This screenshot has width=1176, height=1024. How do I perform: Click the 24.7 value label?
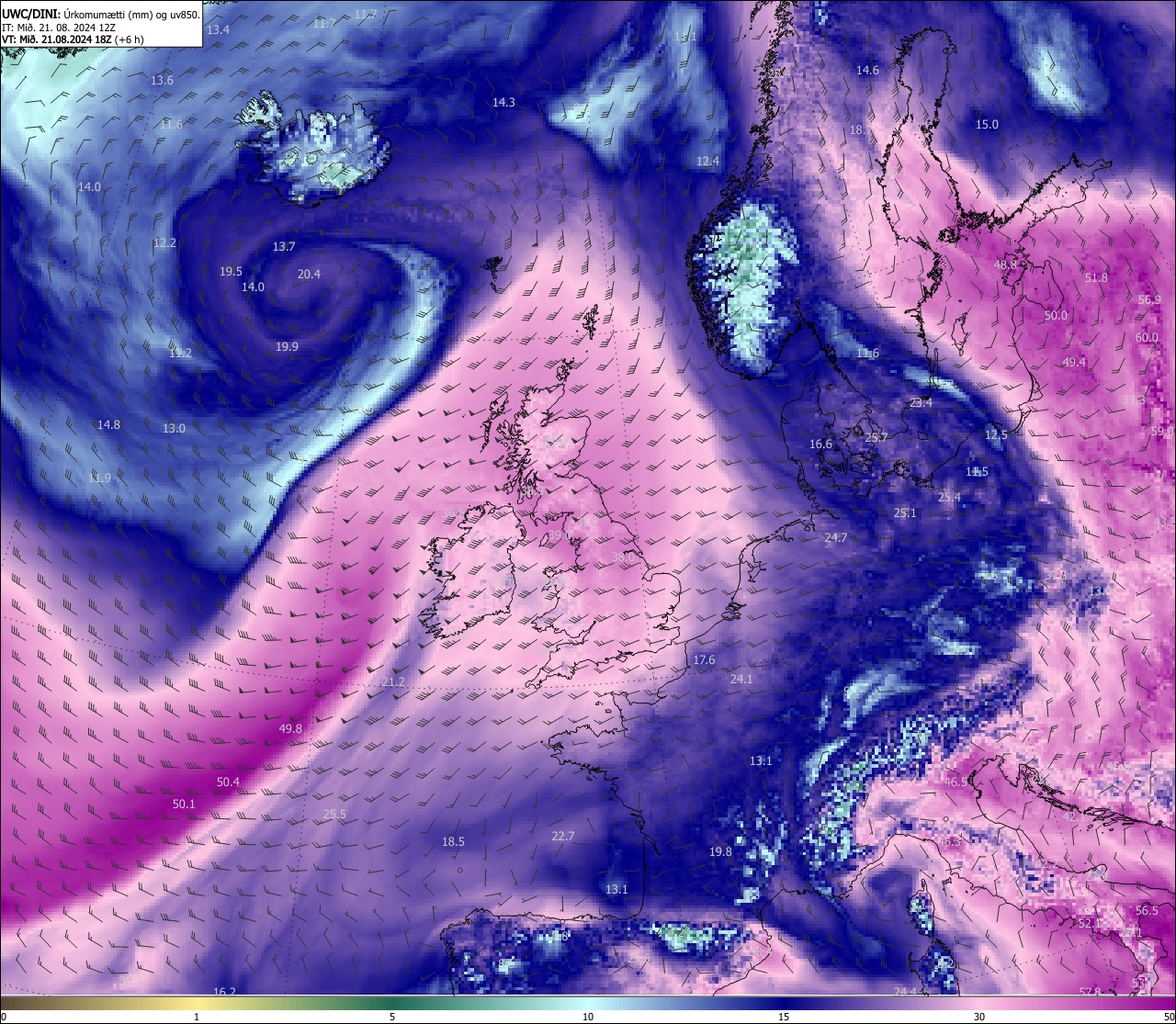(x=835, y=537)
